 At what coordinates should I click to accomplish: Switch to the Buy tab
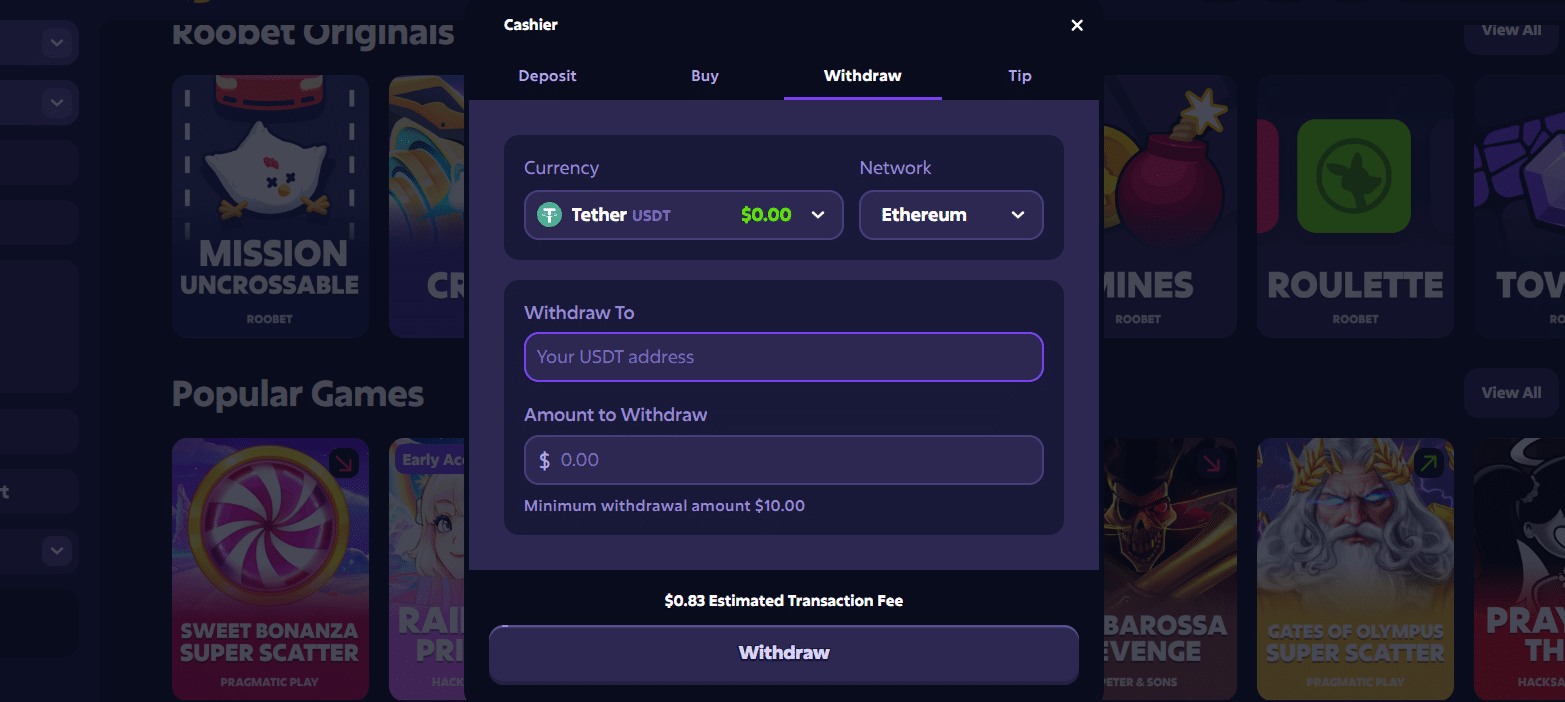pyautogui.click(x=705, y=75)
